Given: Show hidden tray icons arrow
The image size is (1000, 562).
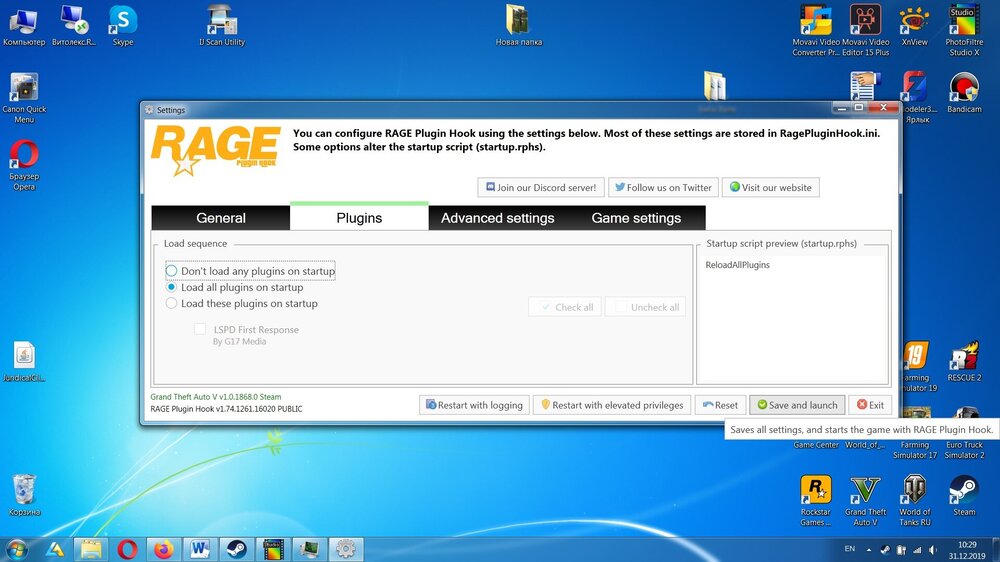Looking at the screenshot, I should coord(869,549).
